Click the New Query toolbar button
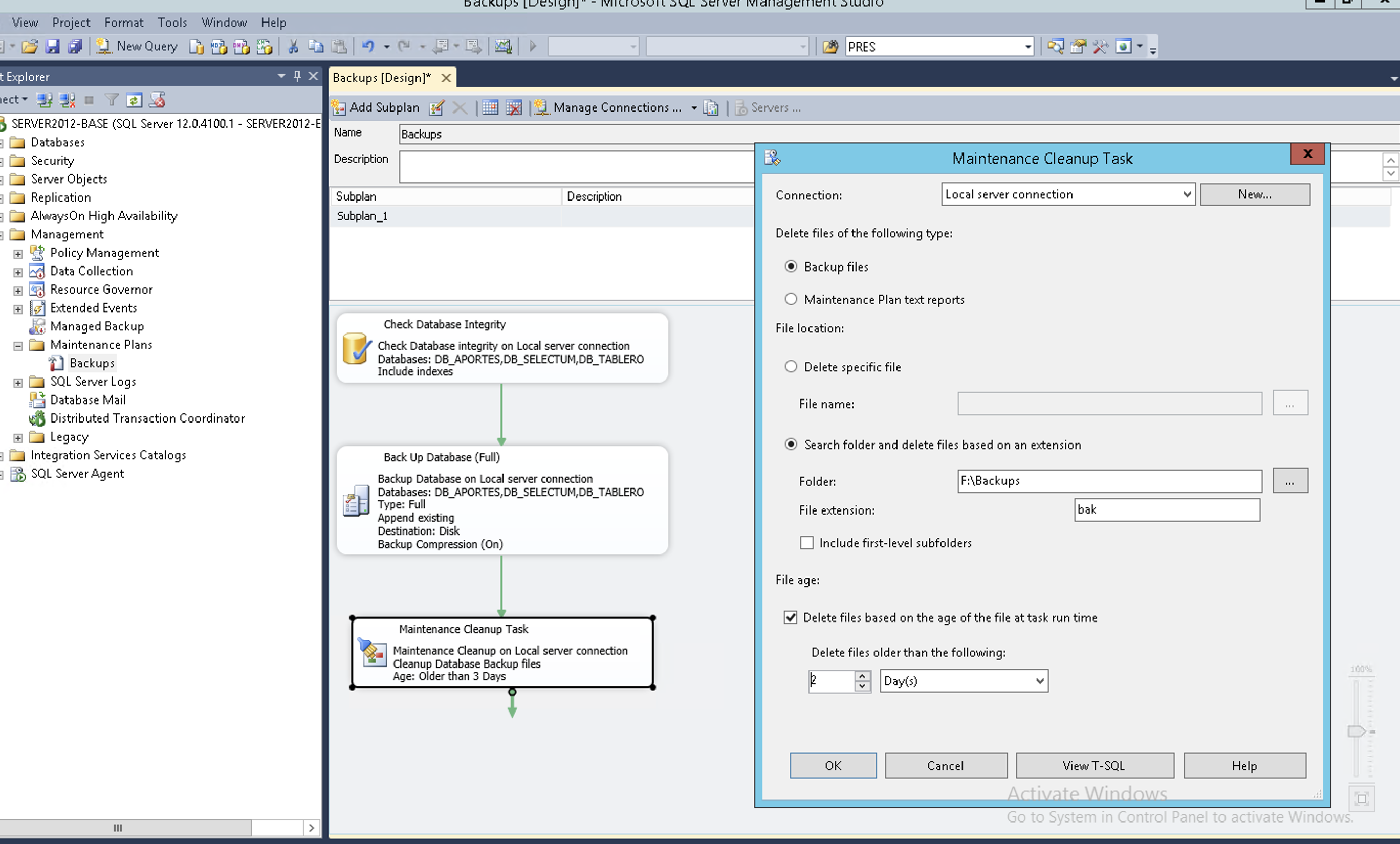The height and width of the screenshot is (844, 1400). 137,47
